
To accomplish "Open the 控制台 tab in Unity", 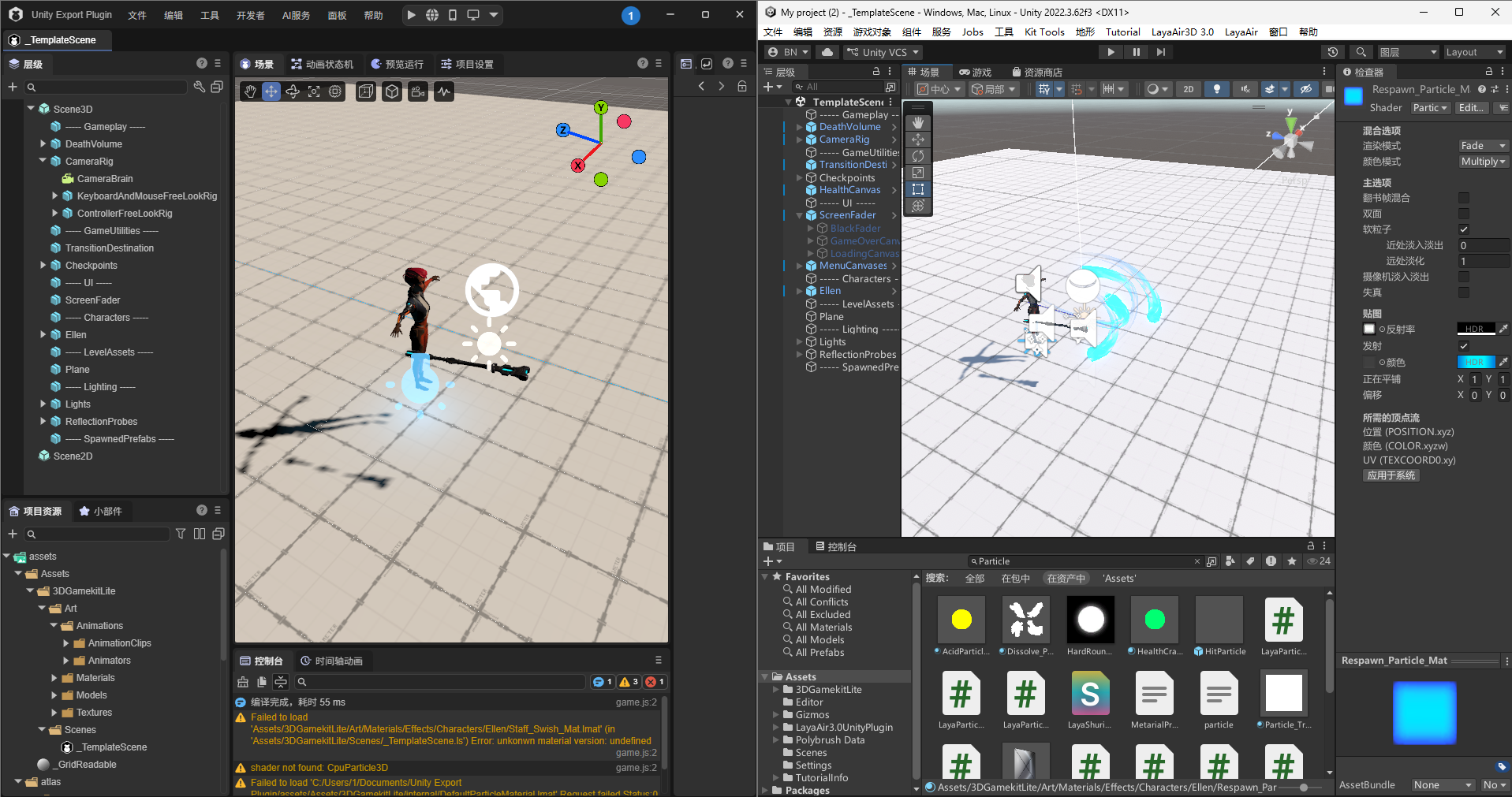I will point(835,546).
